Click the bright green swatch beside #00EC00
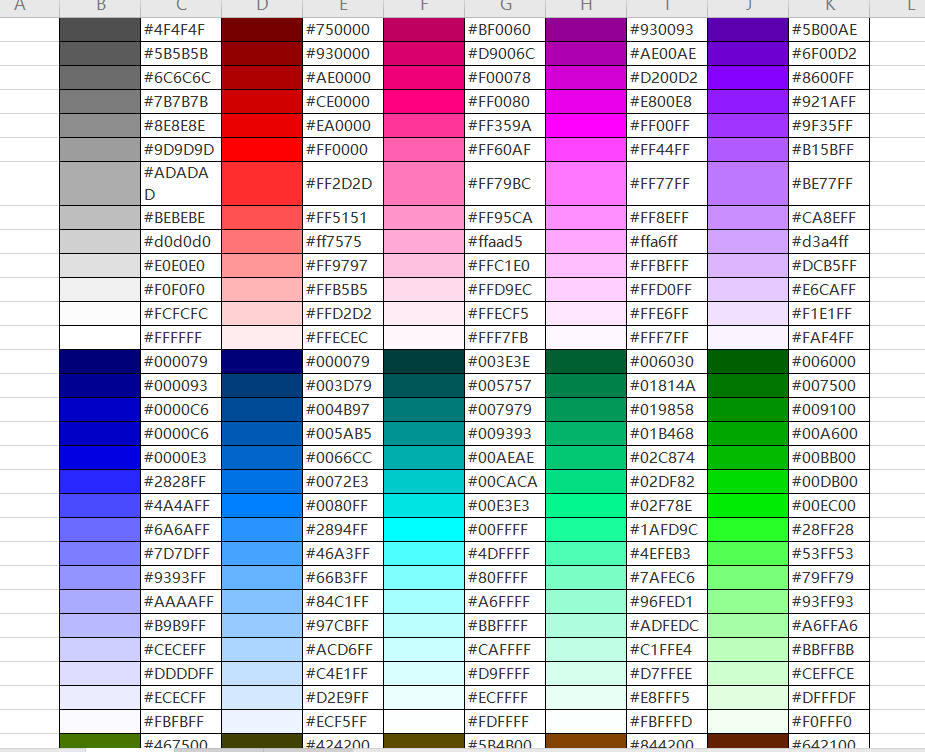This screenshot has height=752, width=925. point(747,505)
